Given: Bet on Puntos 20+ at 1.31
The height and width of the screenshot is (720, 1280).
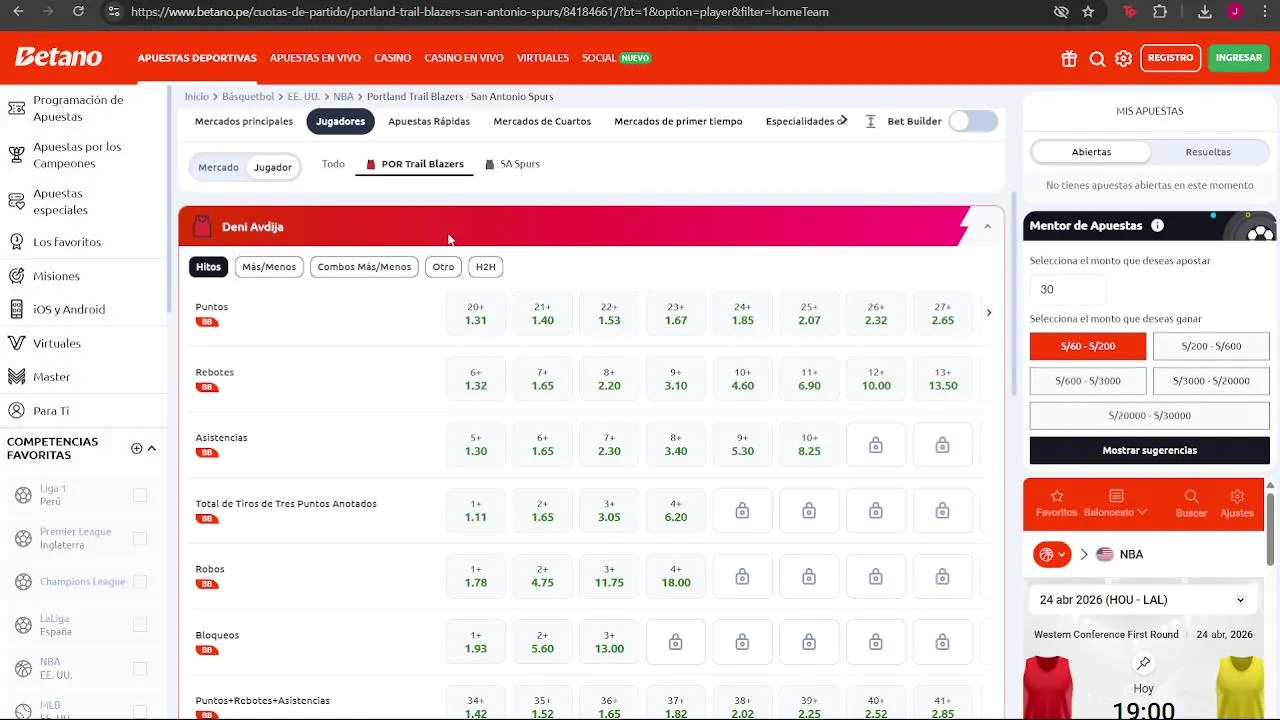Looking at the screenshot, I should tap(475, 314).
